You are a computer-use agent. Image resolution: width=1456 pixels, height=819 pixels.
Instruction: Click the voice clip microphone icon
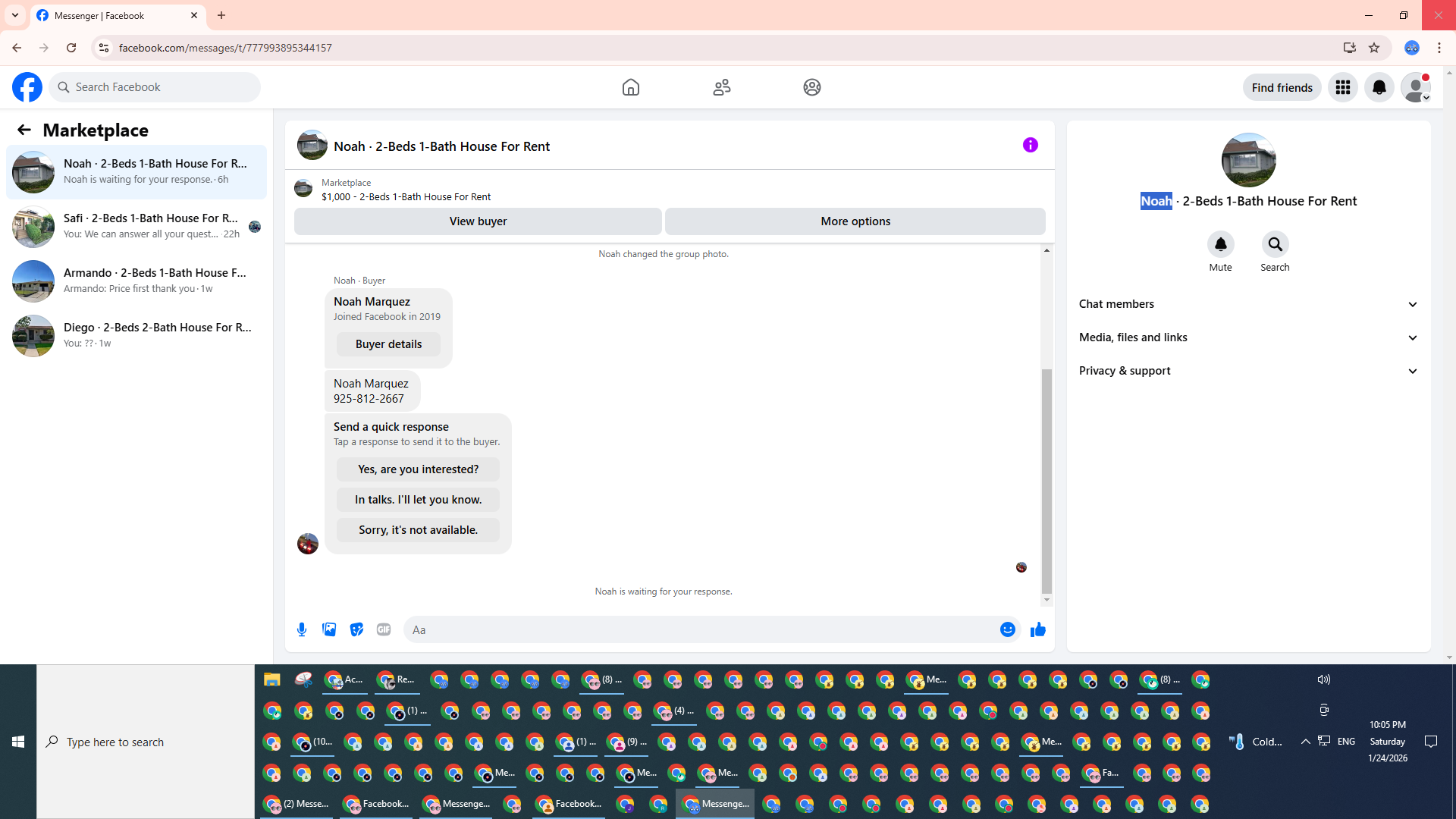coord(302,629)
